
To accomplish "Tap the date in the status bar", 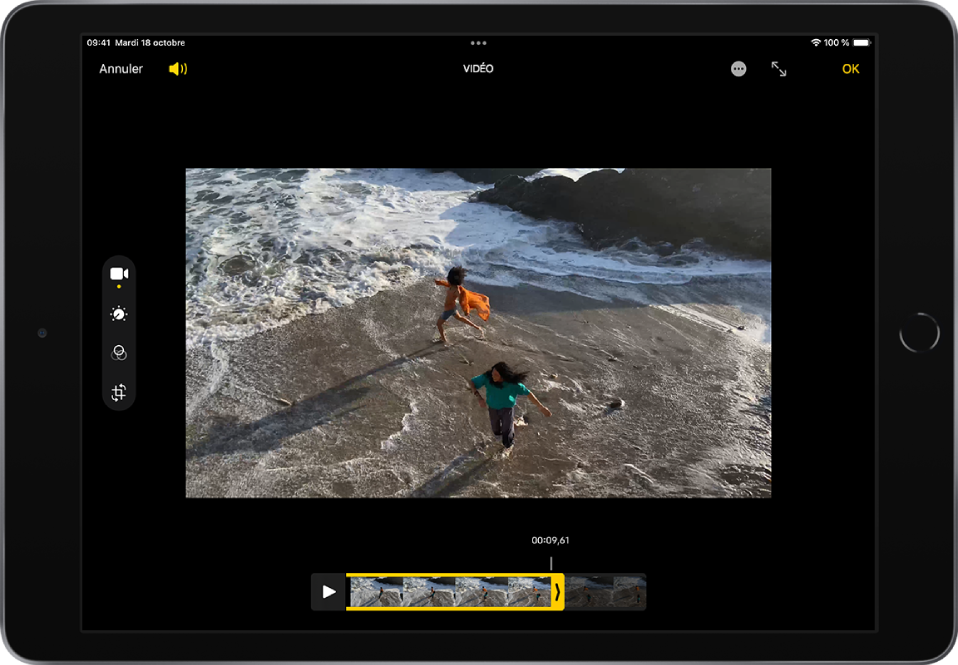I will pyautogui.click(x=150, y=43).
